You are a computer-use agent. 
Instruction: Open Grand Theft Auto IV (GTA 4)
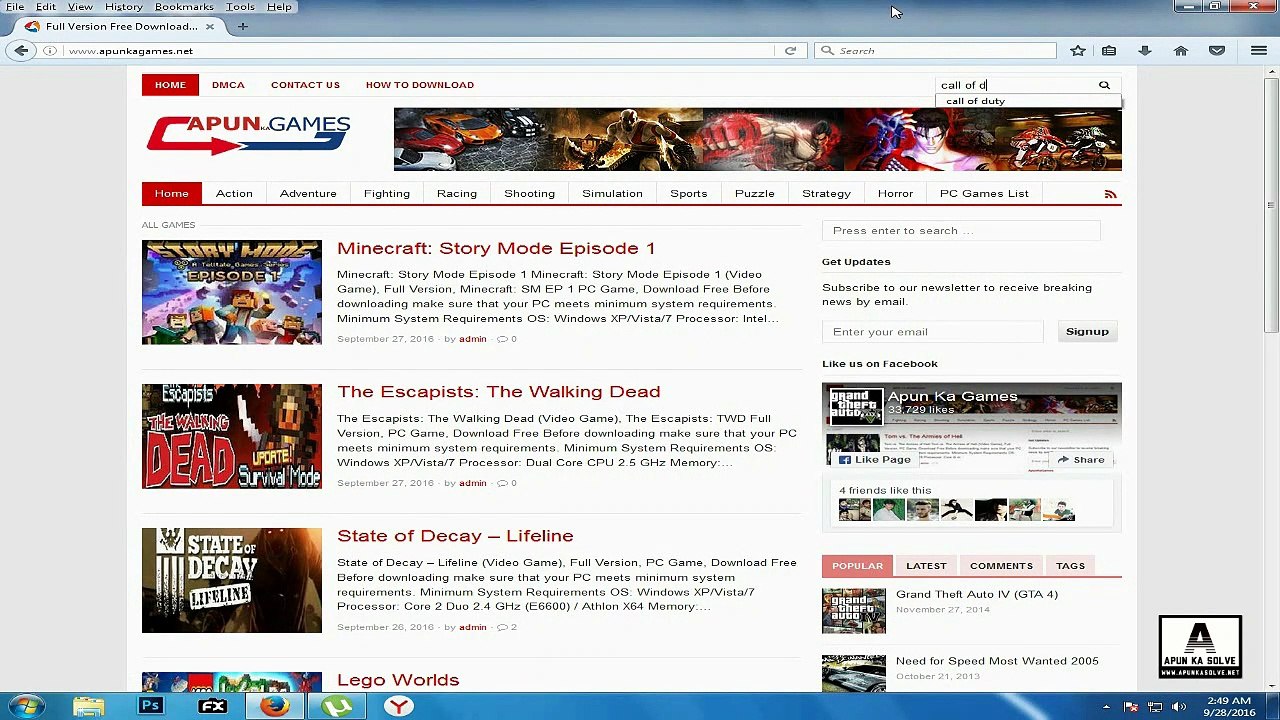click(x=977, y=594)
